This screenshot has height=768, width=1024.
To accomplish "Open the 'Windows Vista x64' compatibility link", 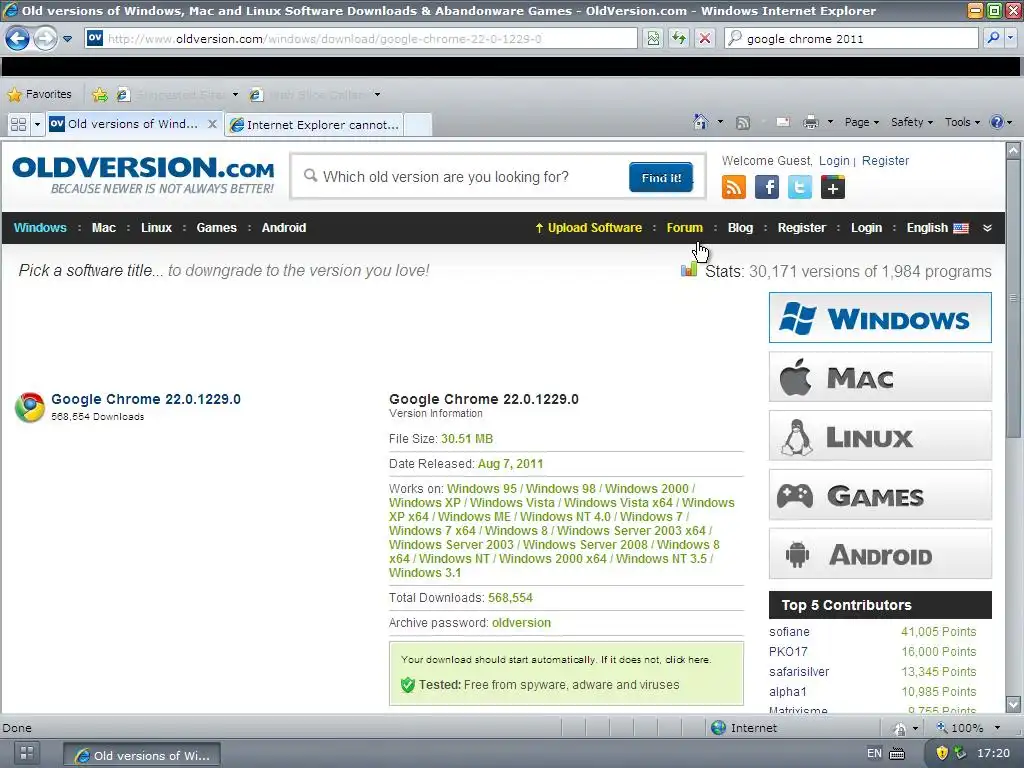I will (x=618, y=503).
